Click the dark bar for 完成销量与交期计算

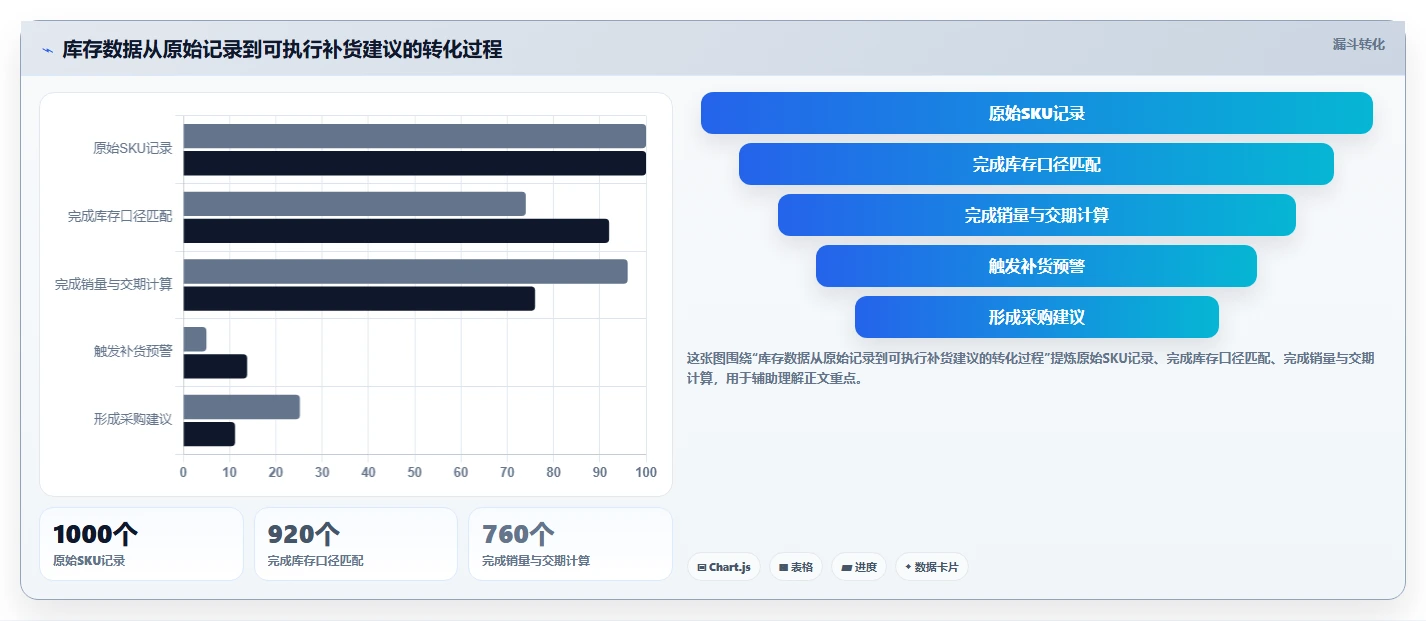point(359,298)
